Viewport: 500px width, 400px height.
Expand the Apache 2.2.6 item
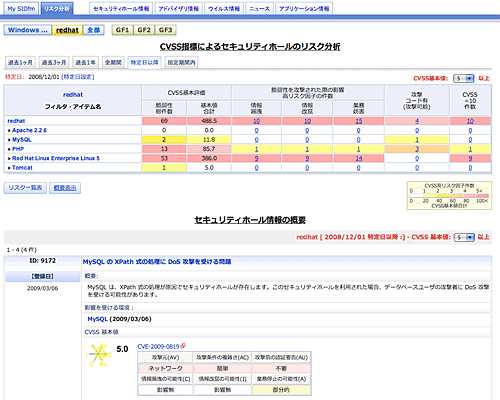click(29, 130)
